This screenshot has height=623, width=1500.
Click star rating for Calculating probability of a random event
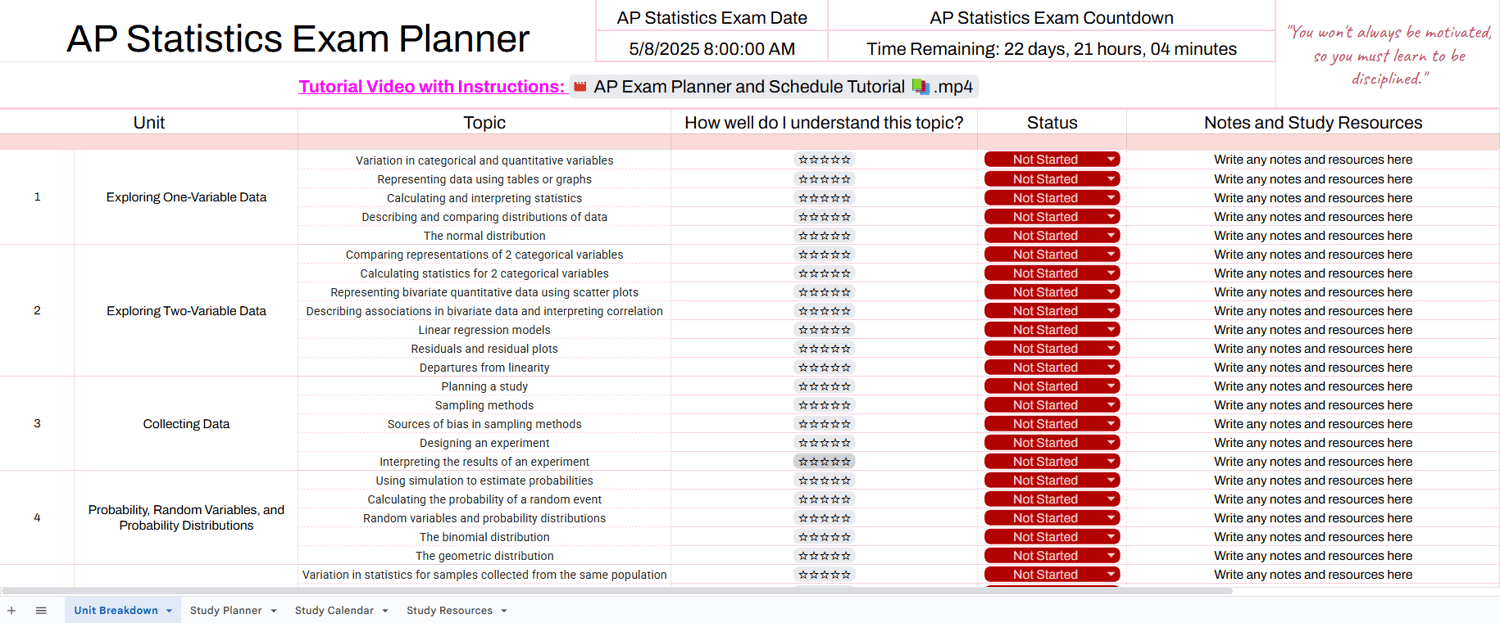tap(824, 499)
